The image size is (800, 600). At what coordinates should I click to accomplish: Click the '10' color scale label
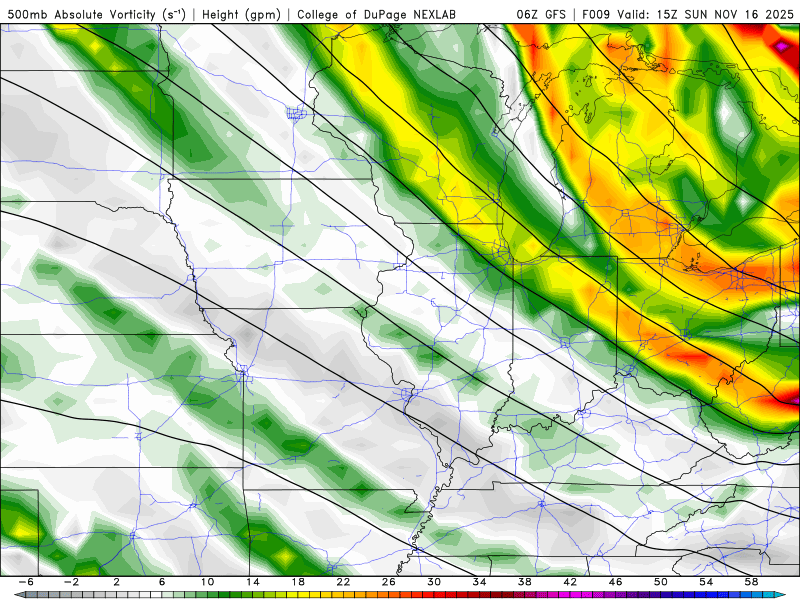point(207,582)
